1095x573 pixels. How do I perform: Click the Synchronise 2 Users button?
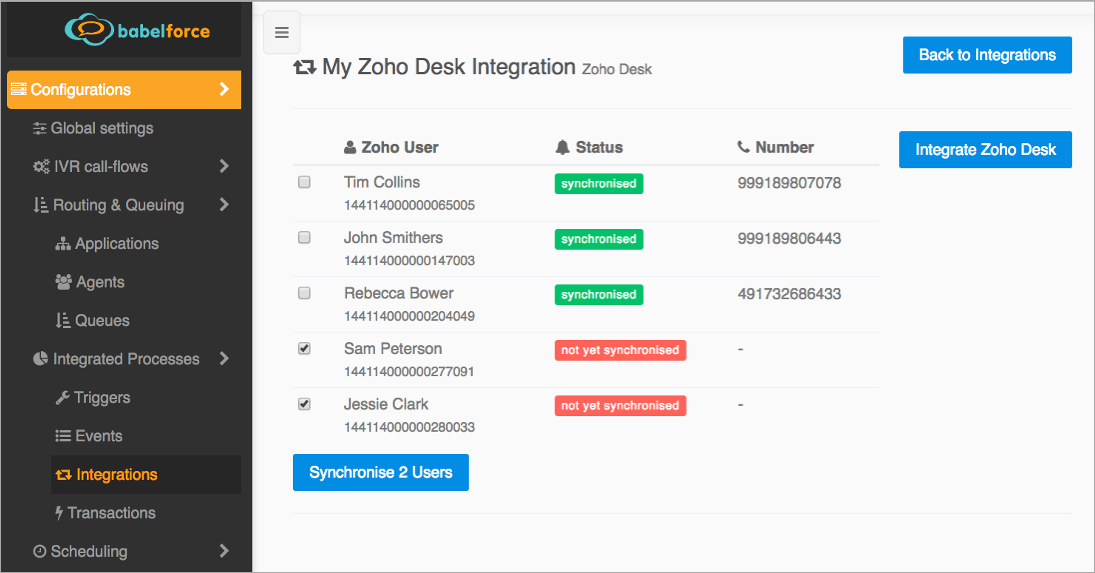[x=380, y=473]
